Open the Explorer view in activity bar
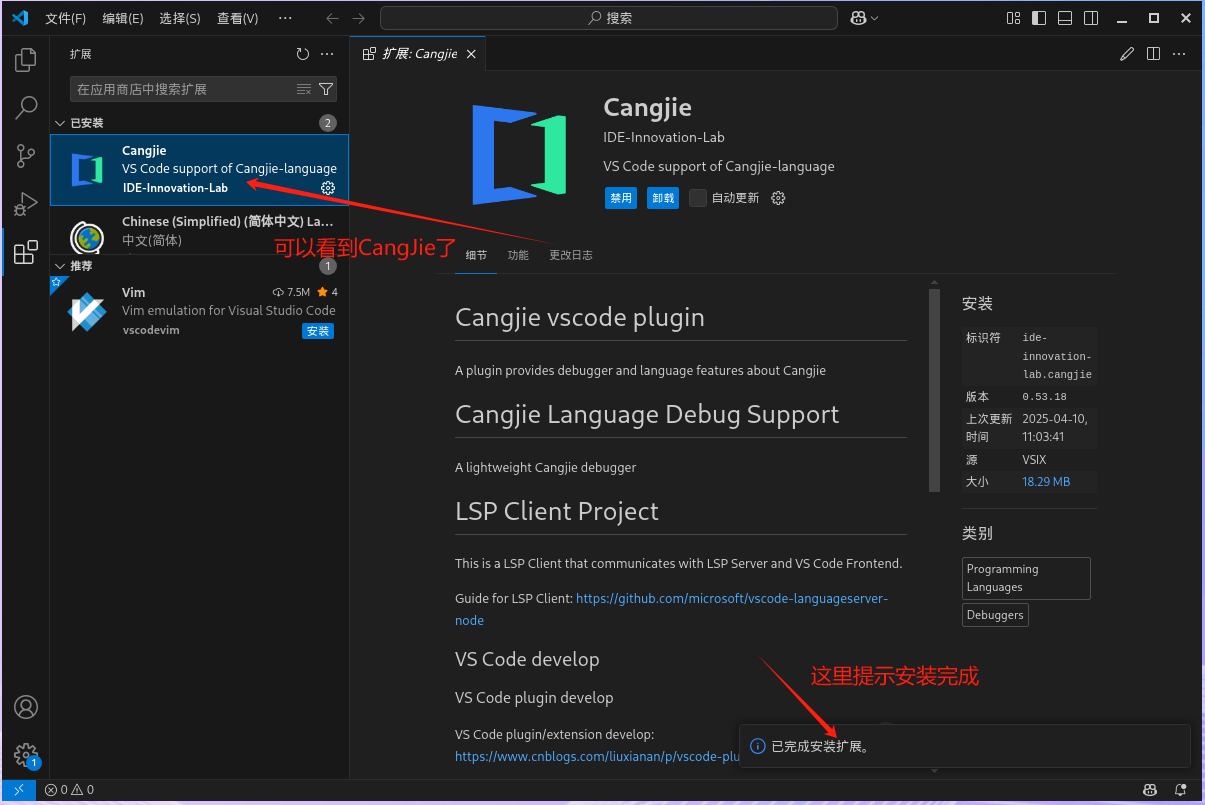 [26, 60]
